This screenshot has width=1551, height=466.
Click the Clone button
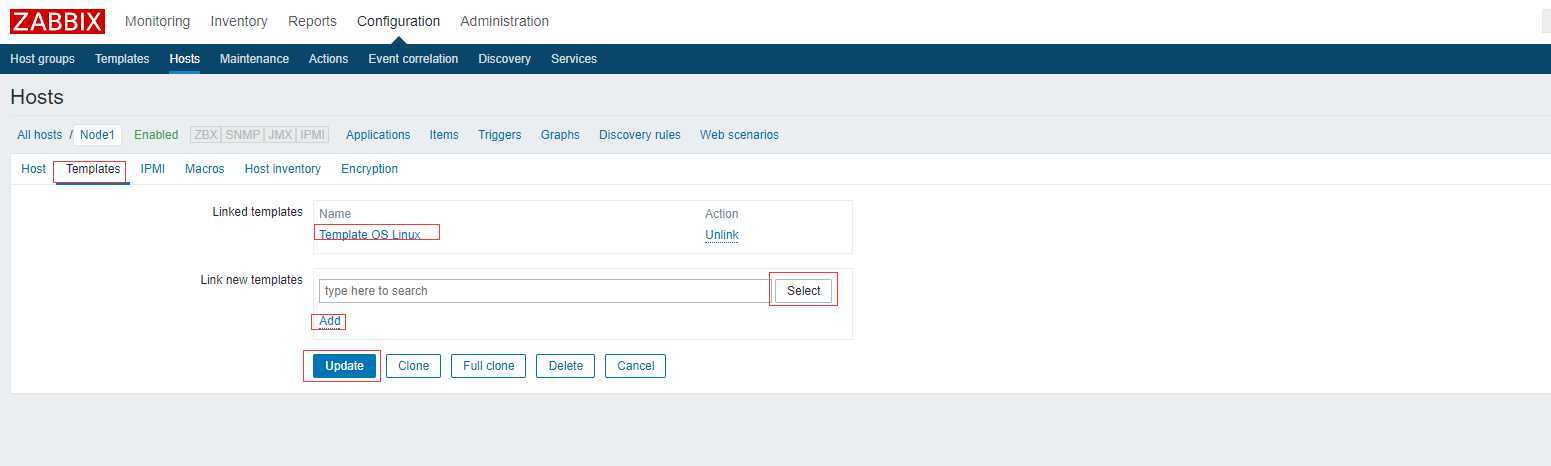413,366
